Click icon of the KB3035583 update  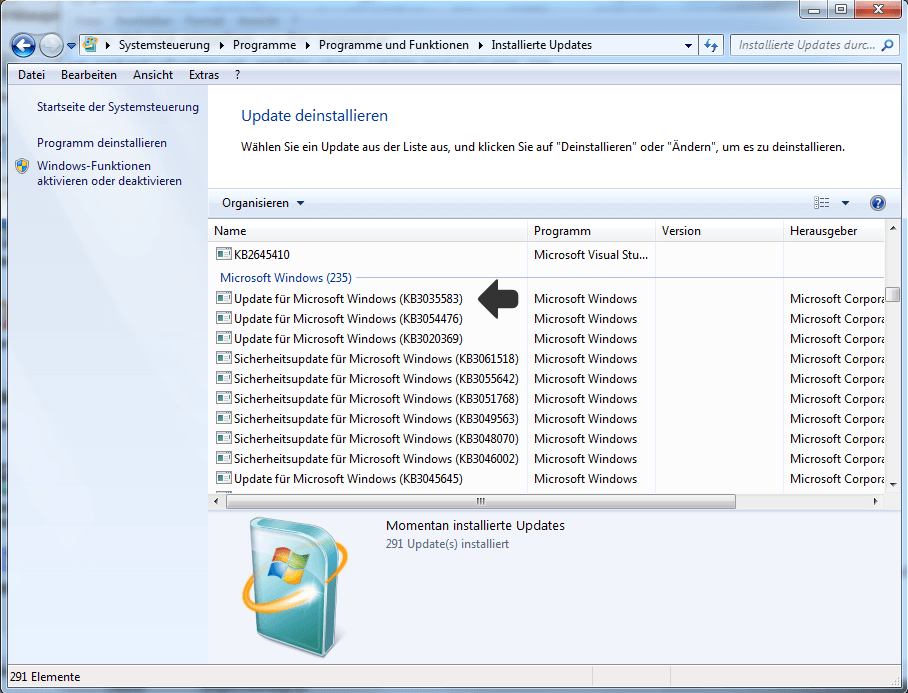pos(224,298)
